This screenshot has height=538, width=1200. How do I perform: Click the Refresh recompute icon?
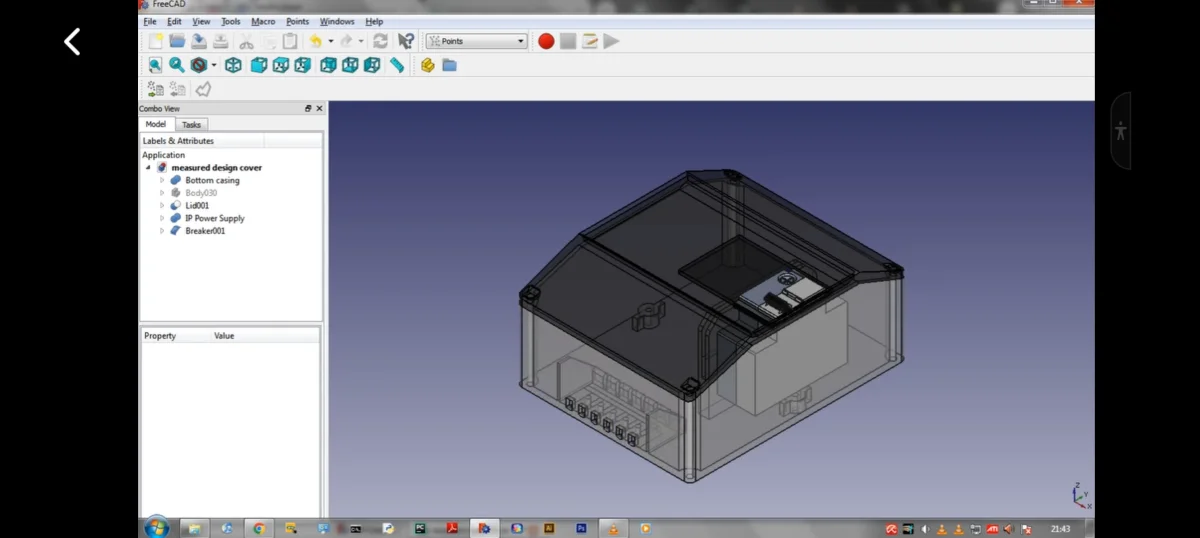click(380, 41)
